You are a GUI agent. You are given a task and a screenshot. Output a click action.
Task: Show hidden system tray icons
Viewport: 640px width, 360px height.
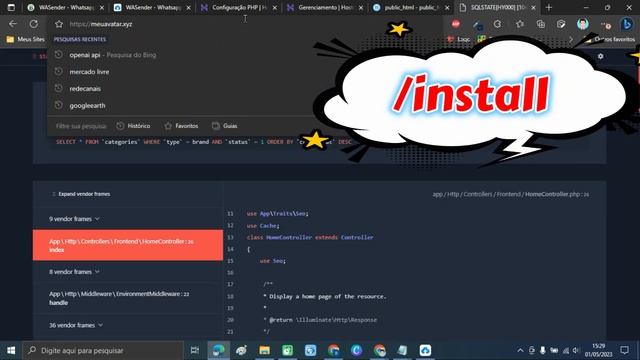520,350
